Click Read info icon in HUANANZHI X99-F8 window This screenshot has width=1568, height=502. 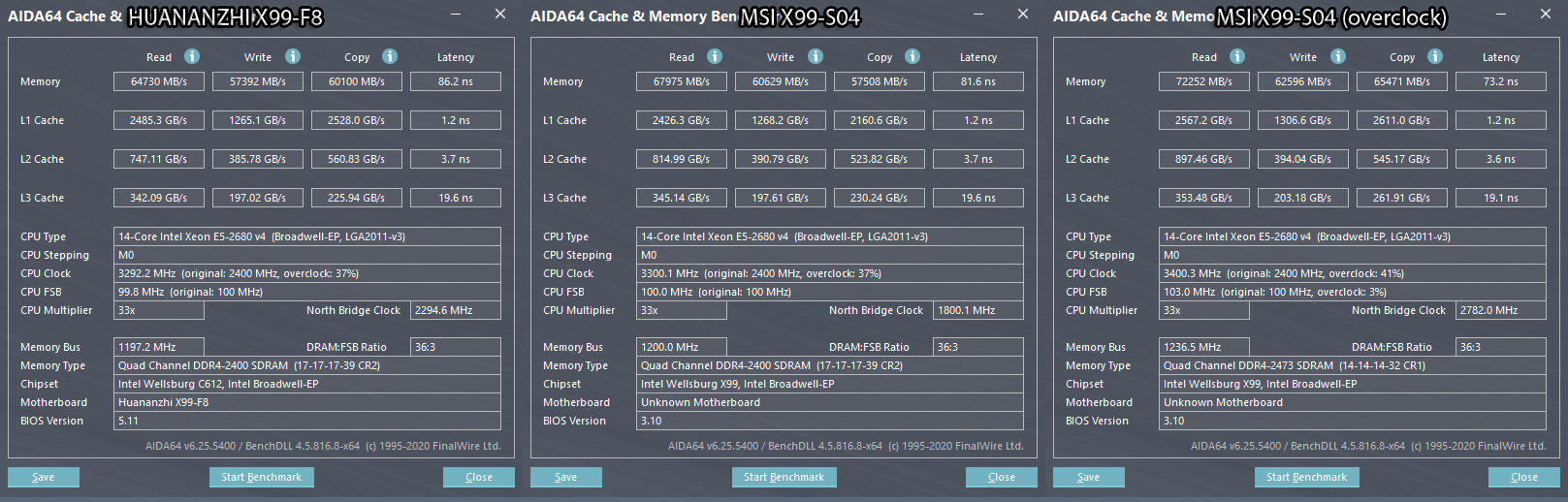pos(192,56)
